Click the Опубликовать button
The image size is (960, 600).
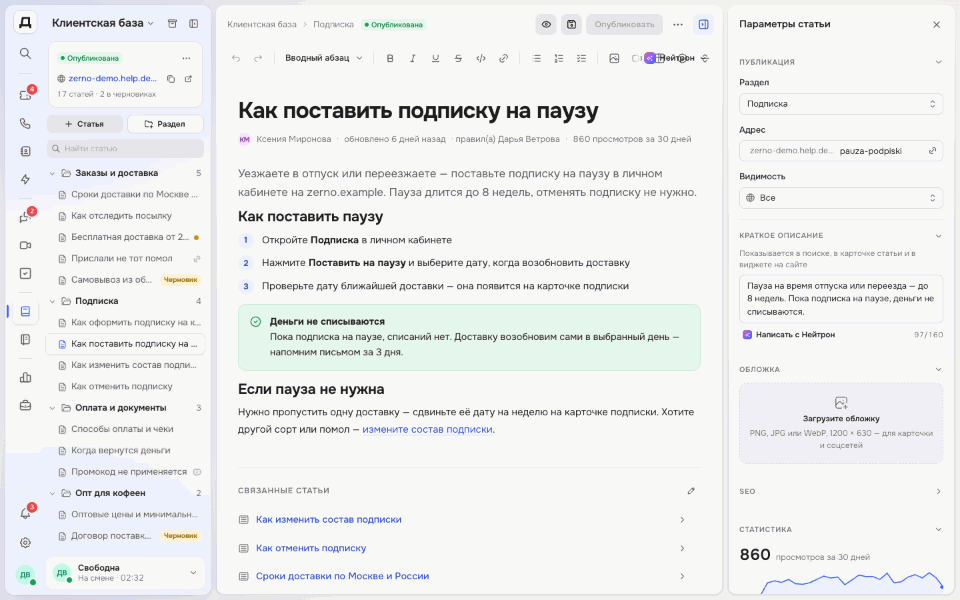pos(624,24)
